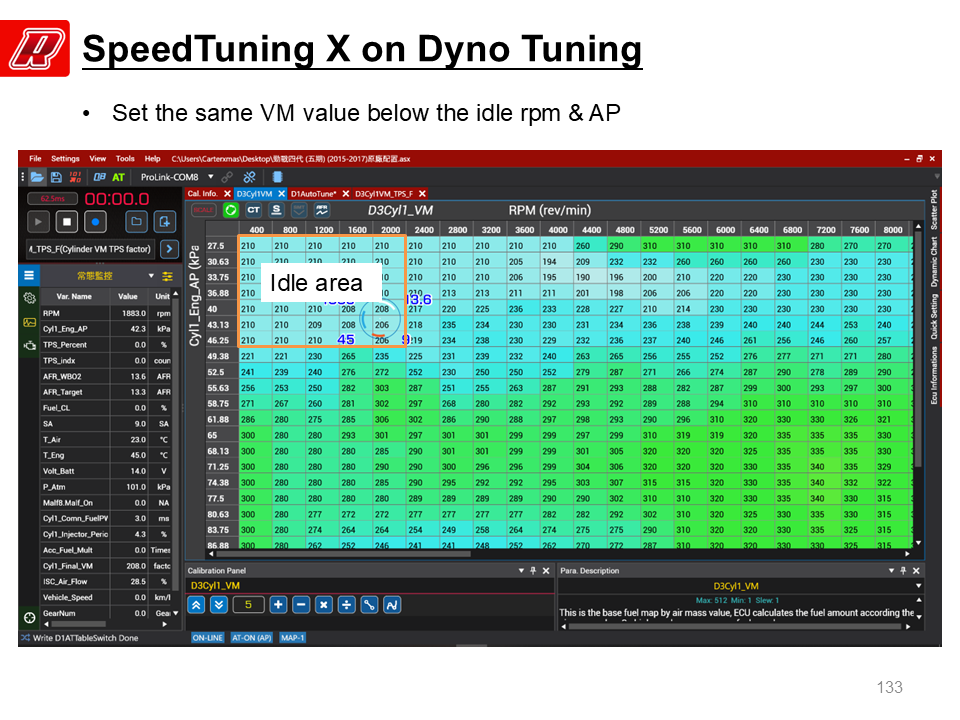Click the open log folder icon
The height and width of the screenshot is (720, 960).
136,222
